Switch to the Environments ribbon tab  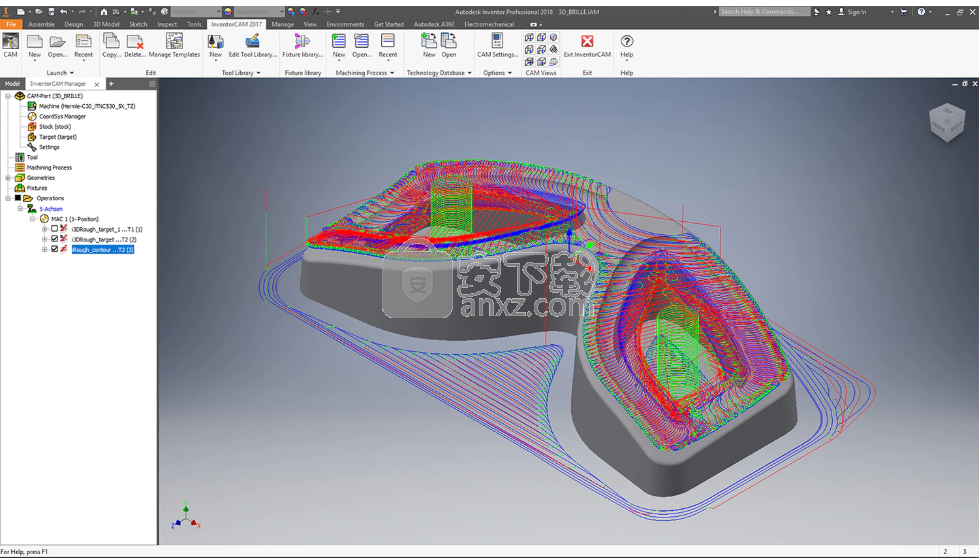[x=345, y=24]
